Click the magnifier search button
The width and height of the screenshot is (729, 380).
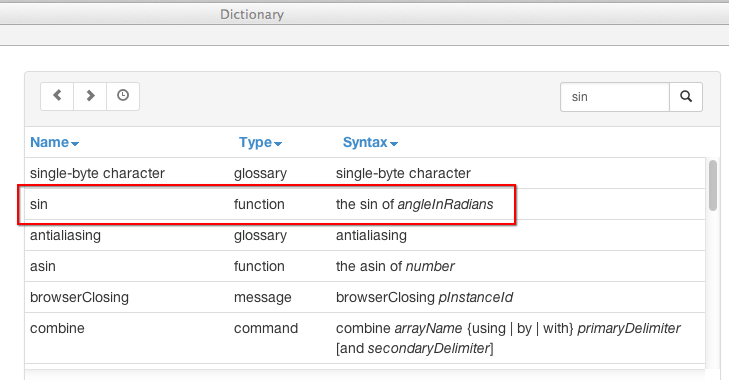coord(686,97)
